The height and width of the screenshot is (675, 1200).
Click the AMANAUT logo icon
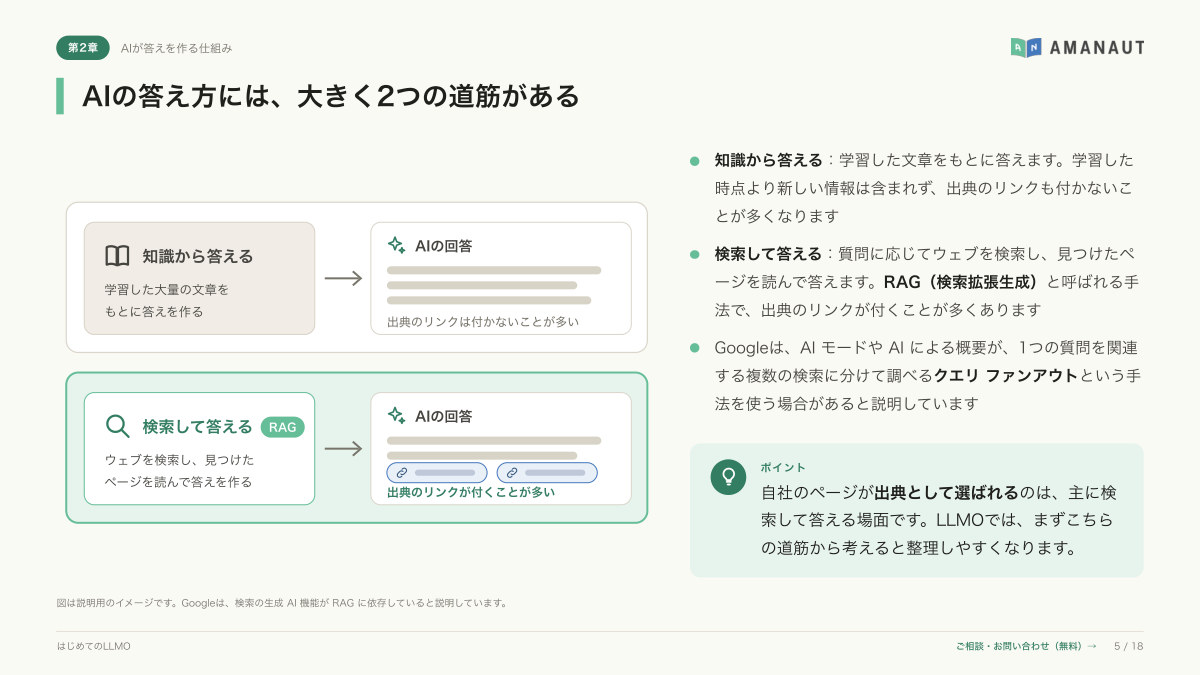tap(1026, 47)
